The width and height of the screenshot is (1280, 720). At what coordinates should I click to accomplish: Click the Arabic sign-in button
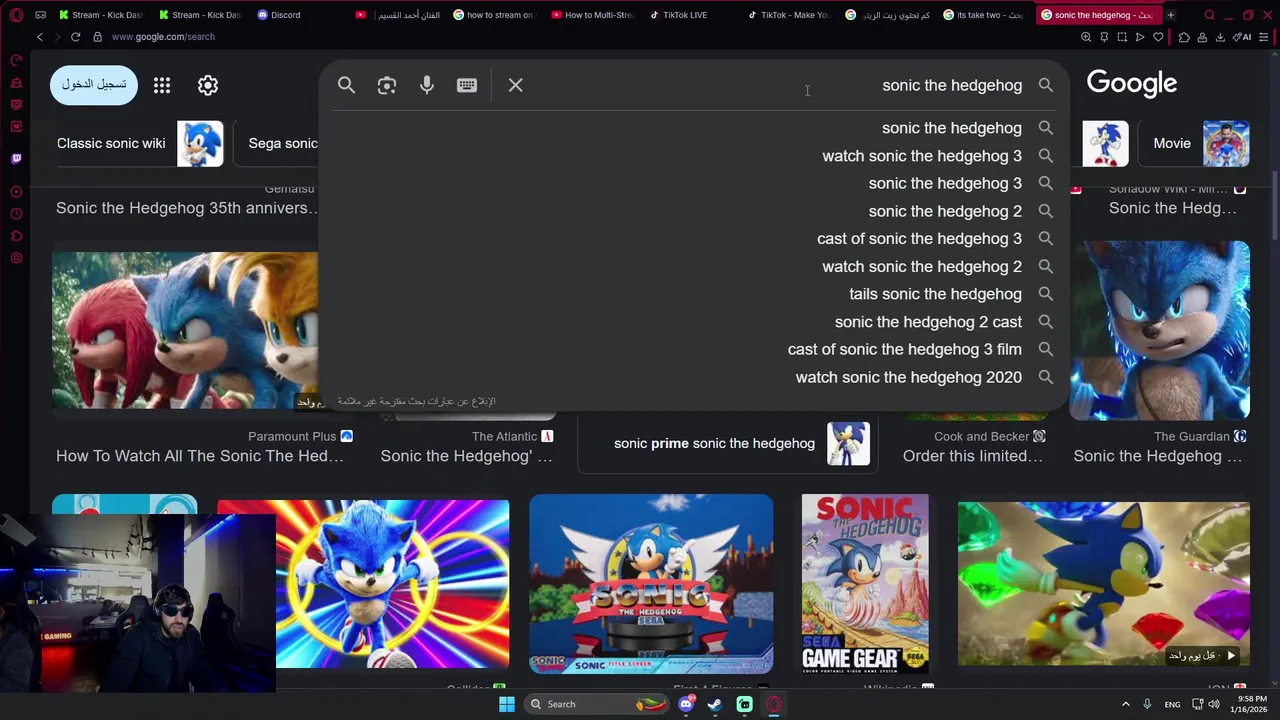tap(94, 85)
